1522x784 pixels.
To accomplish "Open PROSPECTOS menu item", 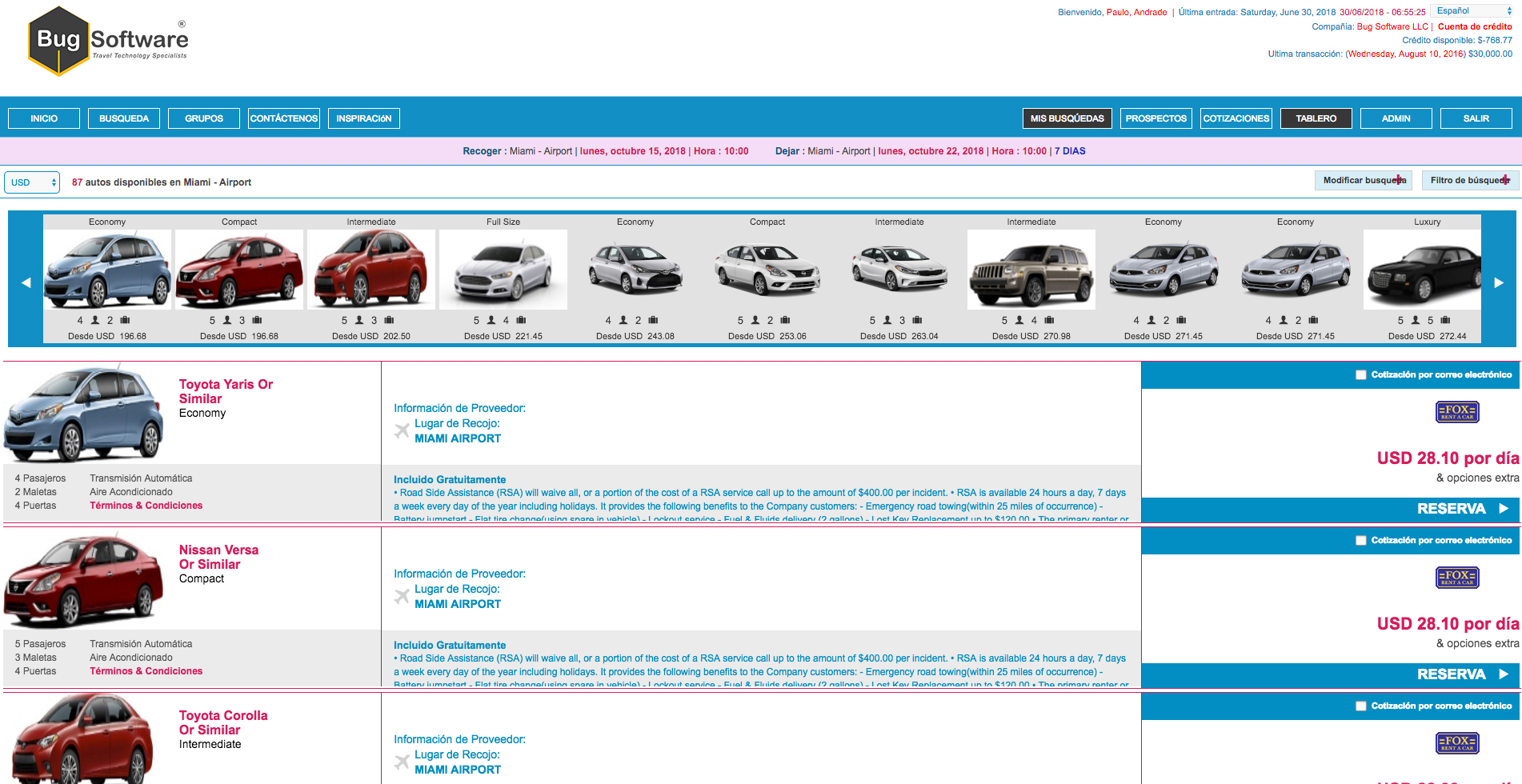I will [1156, 118].
